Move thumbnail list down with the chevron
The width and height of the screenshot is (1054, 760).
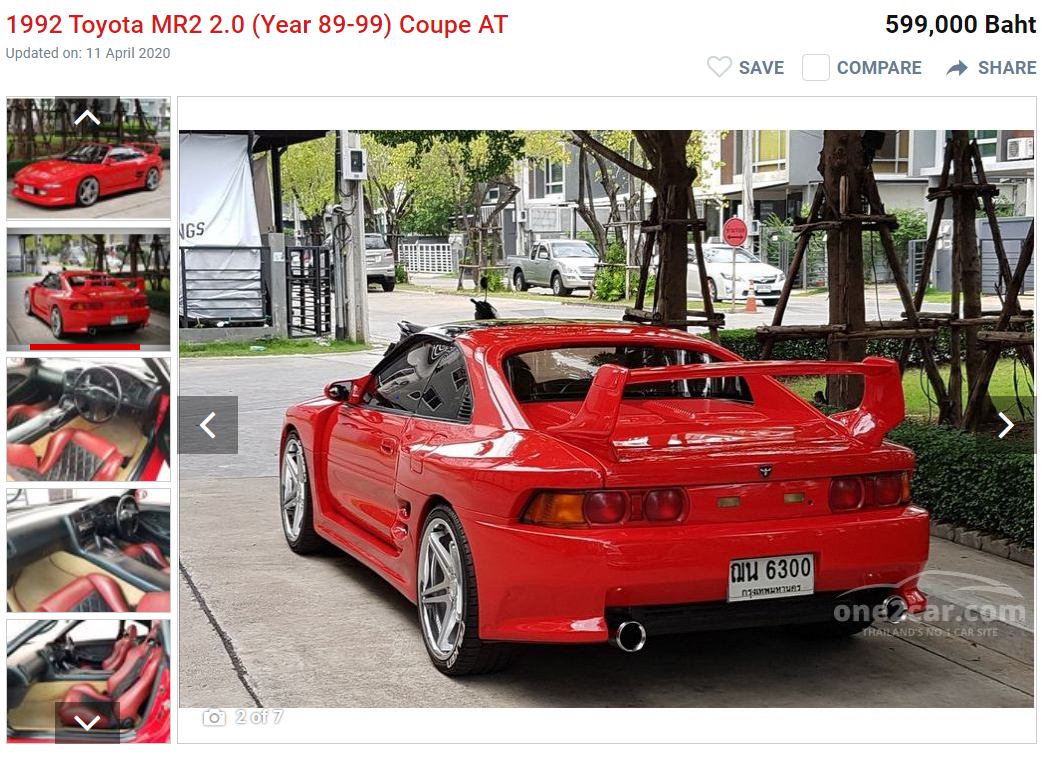click(x=87, y=723)
